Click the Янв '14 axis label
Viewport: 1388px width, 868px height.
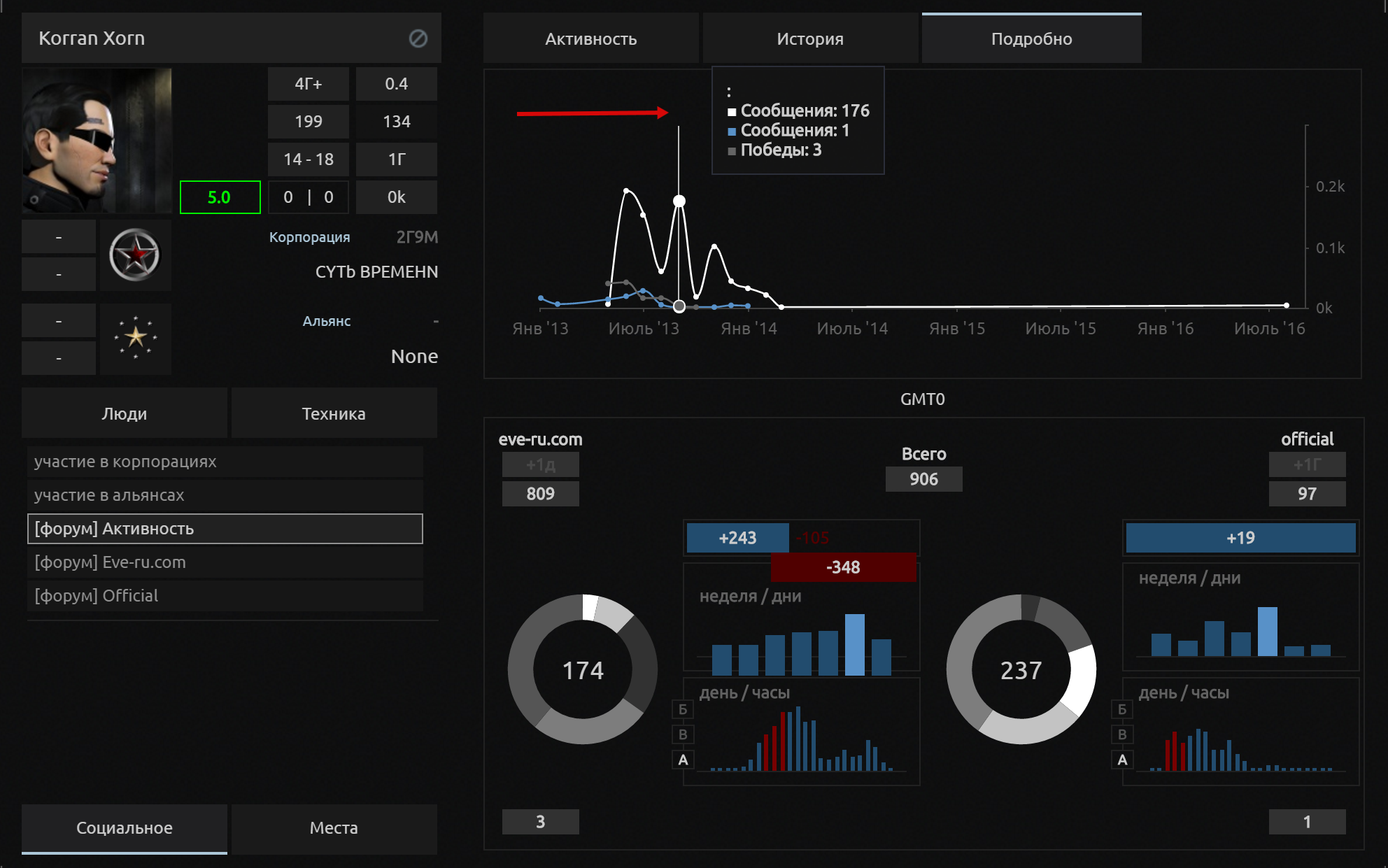[749, 329]
